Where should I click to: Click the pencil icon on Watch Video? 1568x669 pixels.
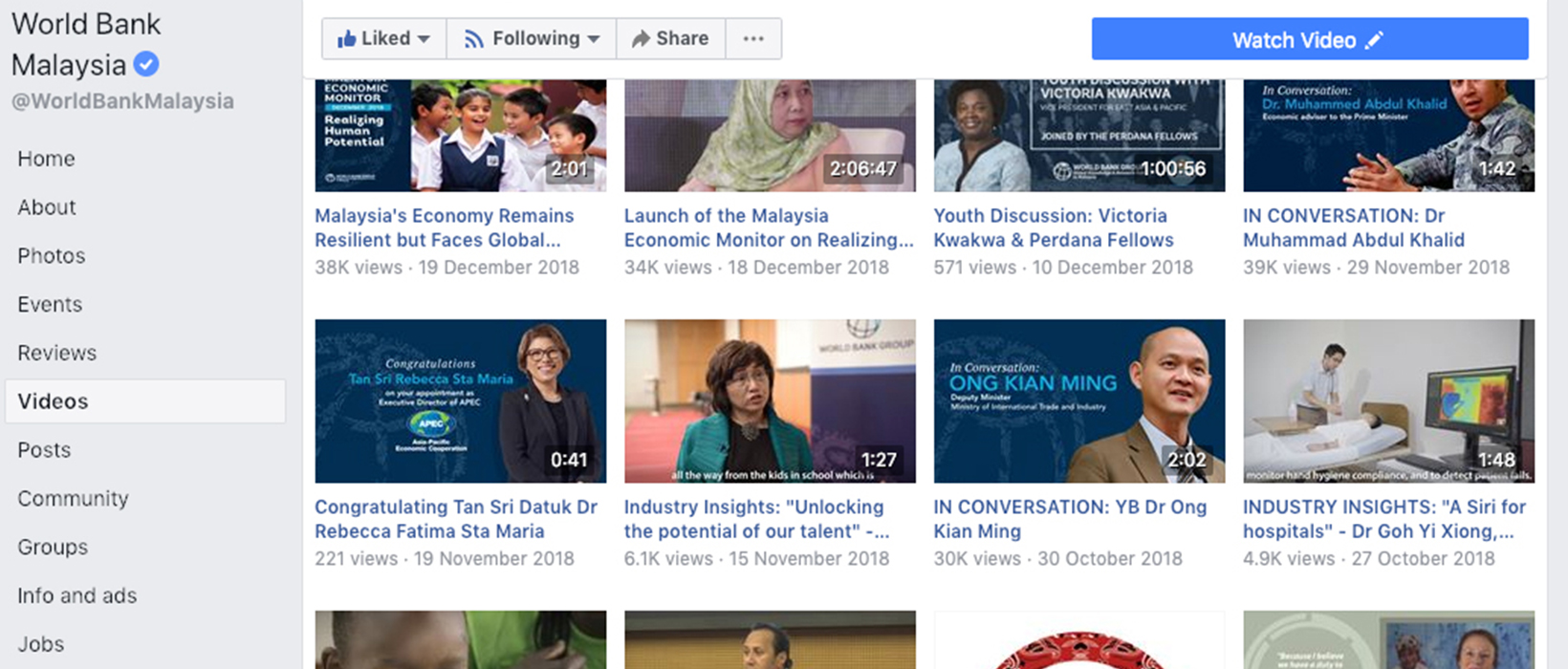pos(1374,40)
